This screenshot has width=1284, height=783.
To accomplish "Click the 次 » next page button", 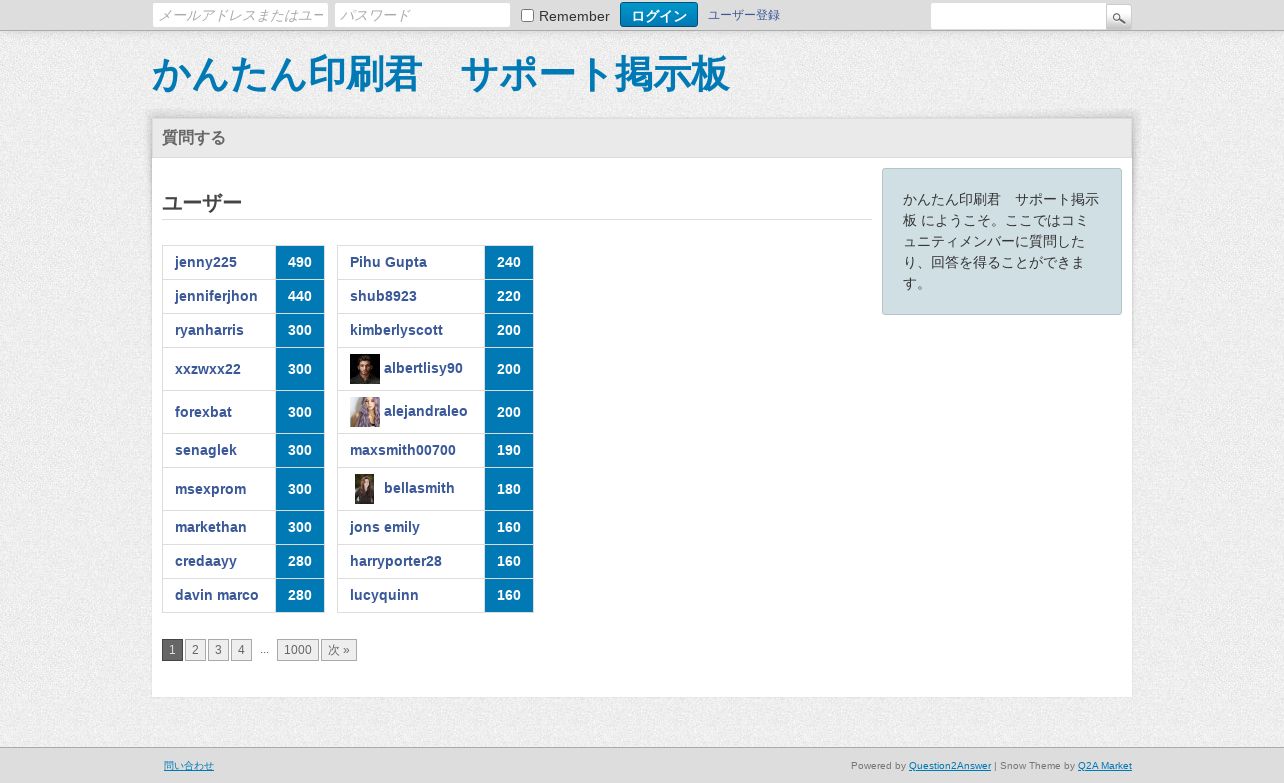I will (339, 650).
